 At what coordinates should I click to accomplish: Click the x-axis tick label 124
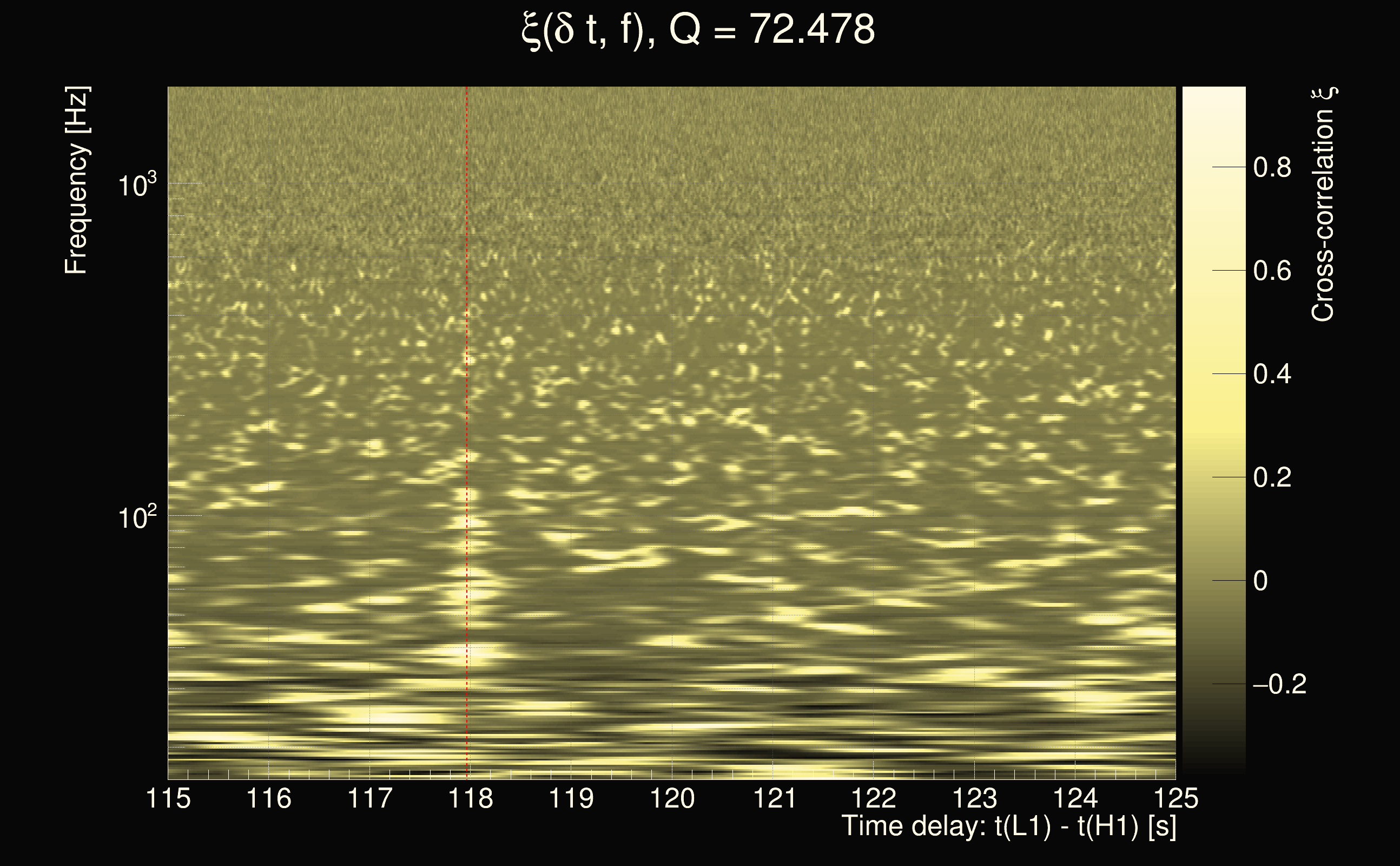coord(1075,798)
